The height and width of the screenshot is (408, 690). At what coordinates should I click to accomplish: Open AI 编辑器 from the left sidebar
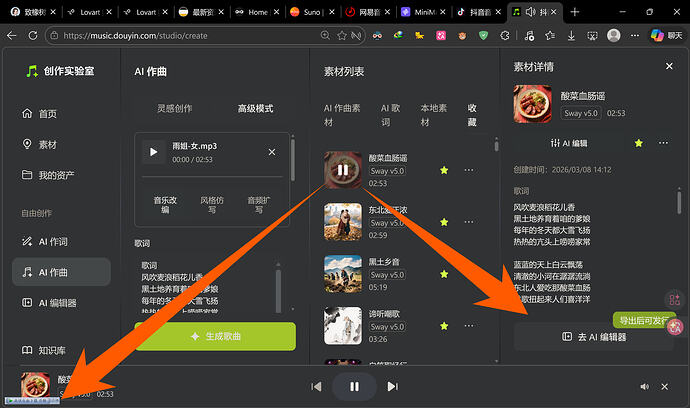(x=49, y=303)
